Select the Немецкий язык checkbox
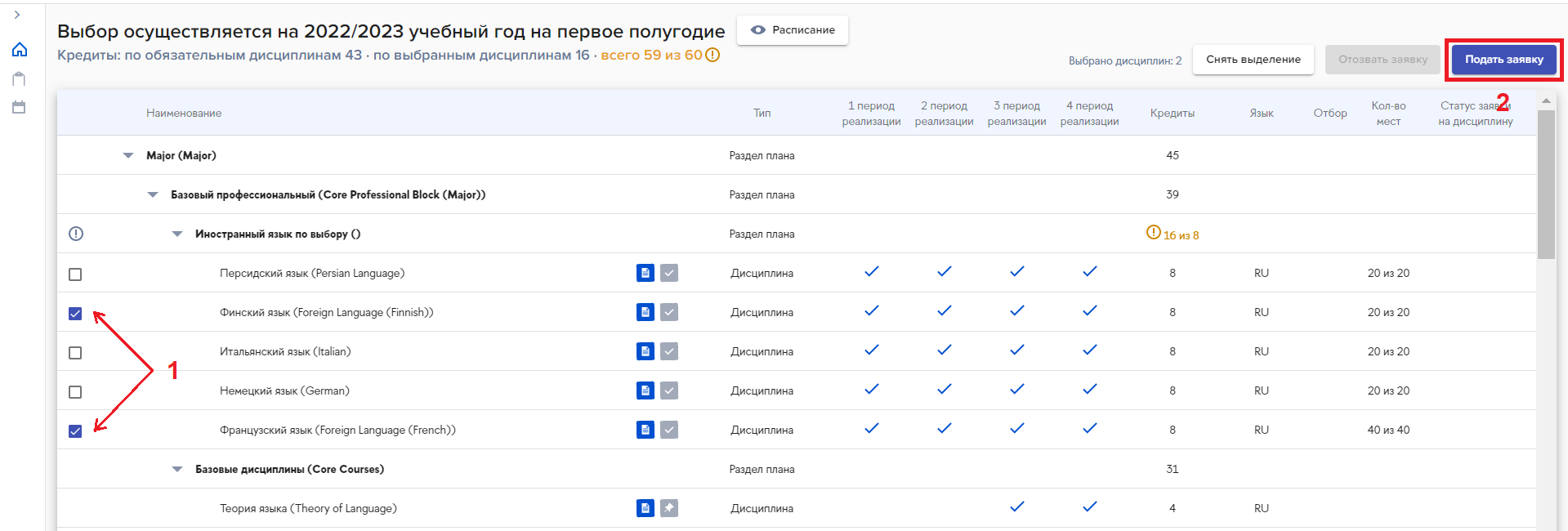1568x531 pixels. 75,392
